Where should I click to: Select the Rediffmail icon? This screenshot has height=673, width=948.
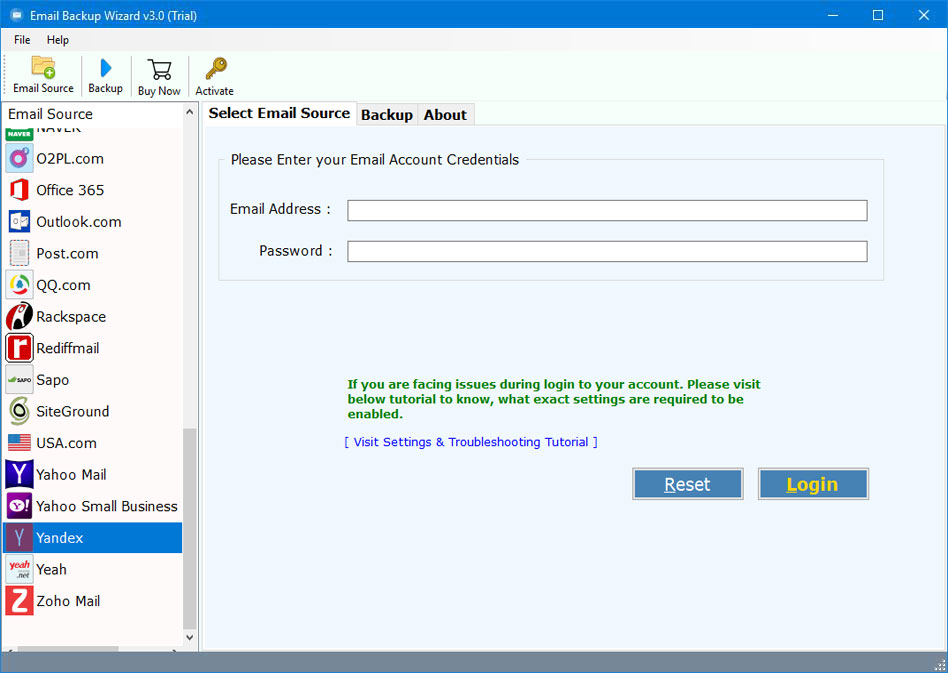coord(19,348)
